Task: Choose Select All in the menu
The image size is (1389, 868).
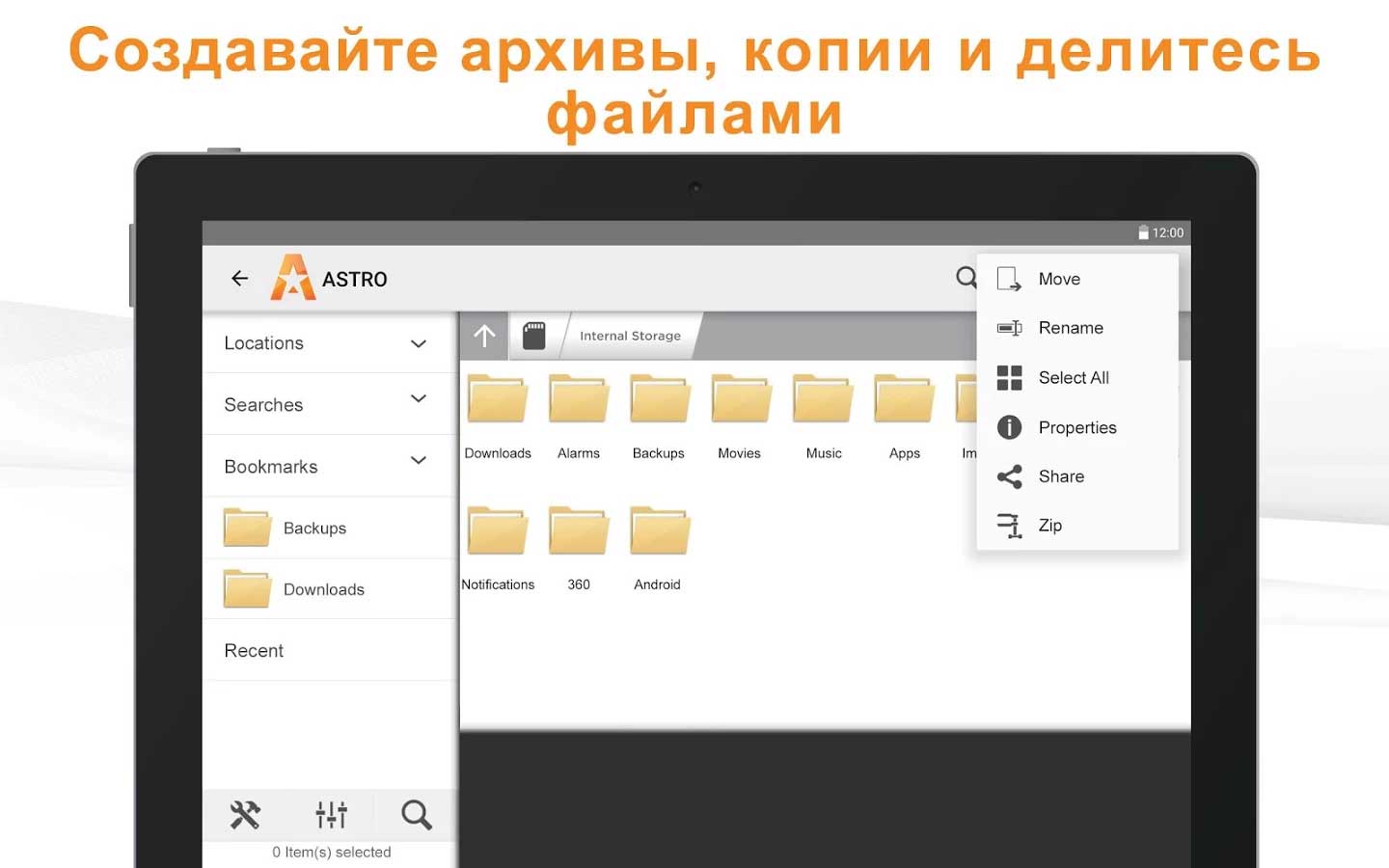Action: click(1077, 378)
